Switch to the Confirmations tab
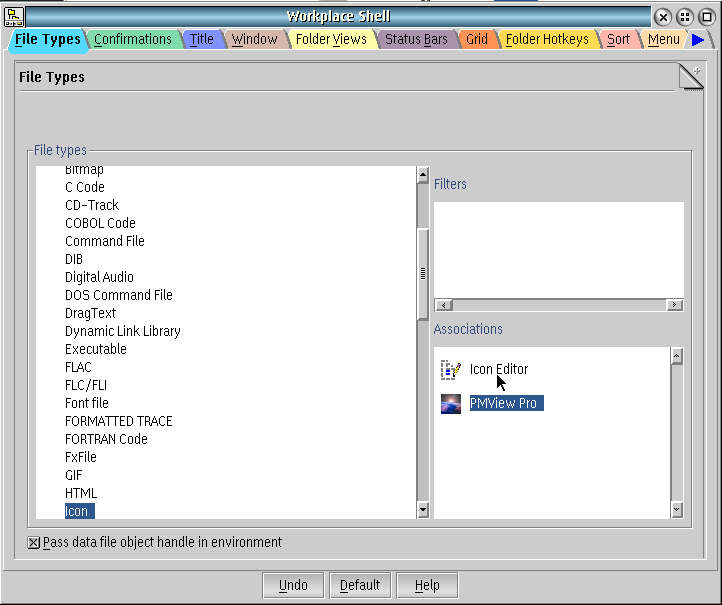722x605 pixels. coord(132,40)
